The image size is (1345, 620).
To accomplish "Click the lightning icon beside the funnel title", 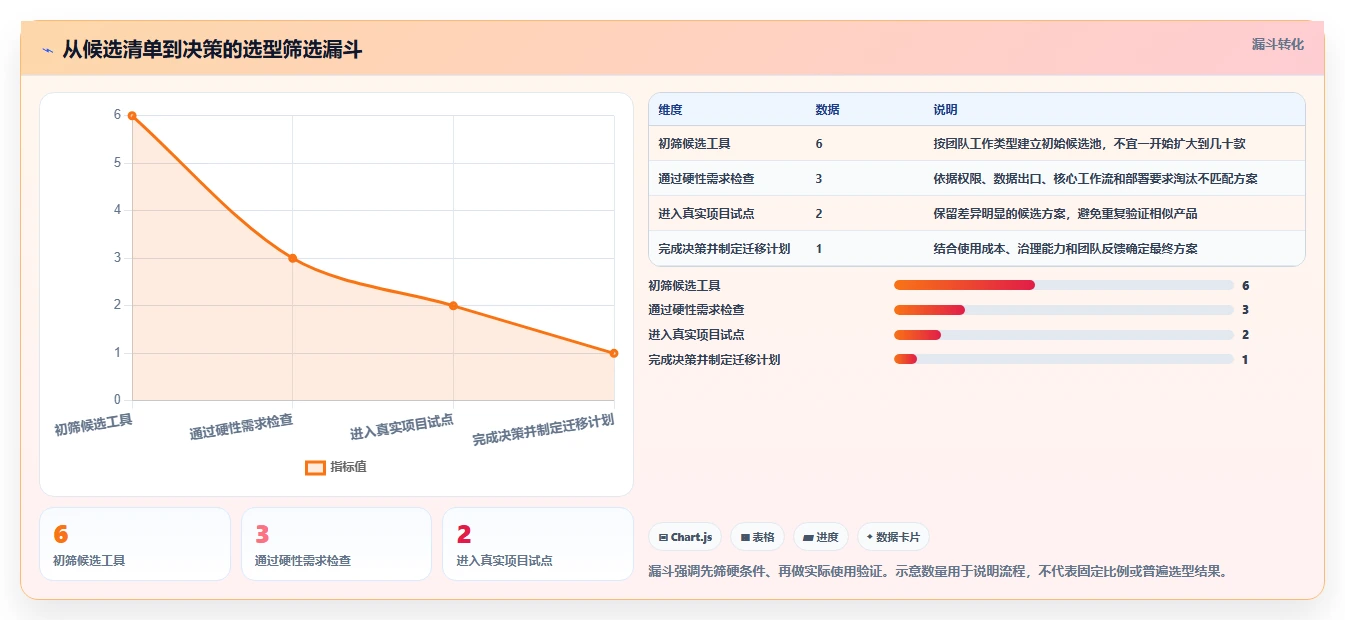I will 47,50.
